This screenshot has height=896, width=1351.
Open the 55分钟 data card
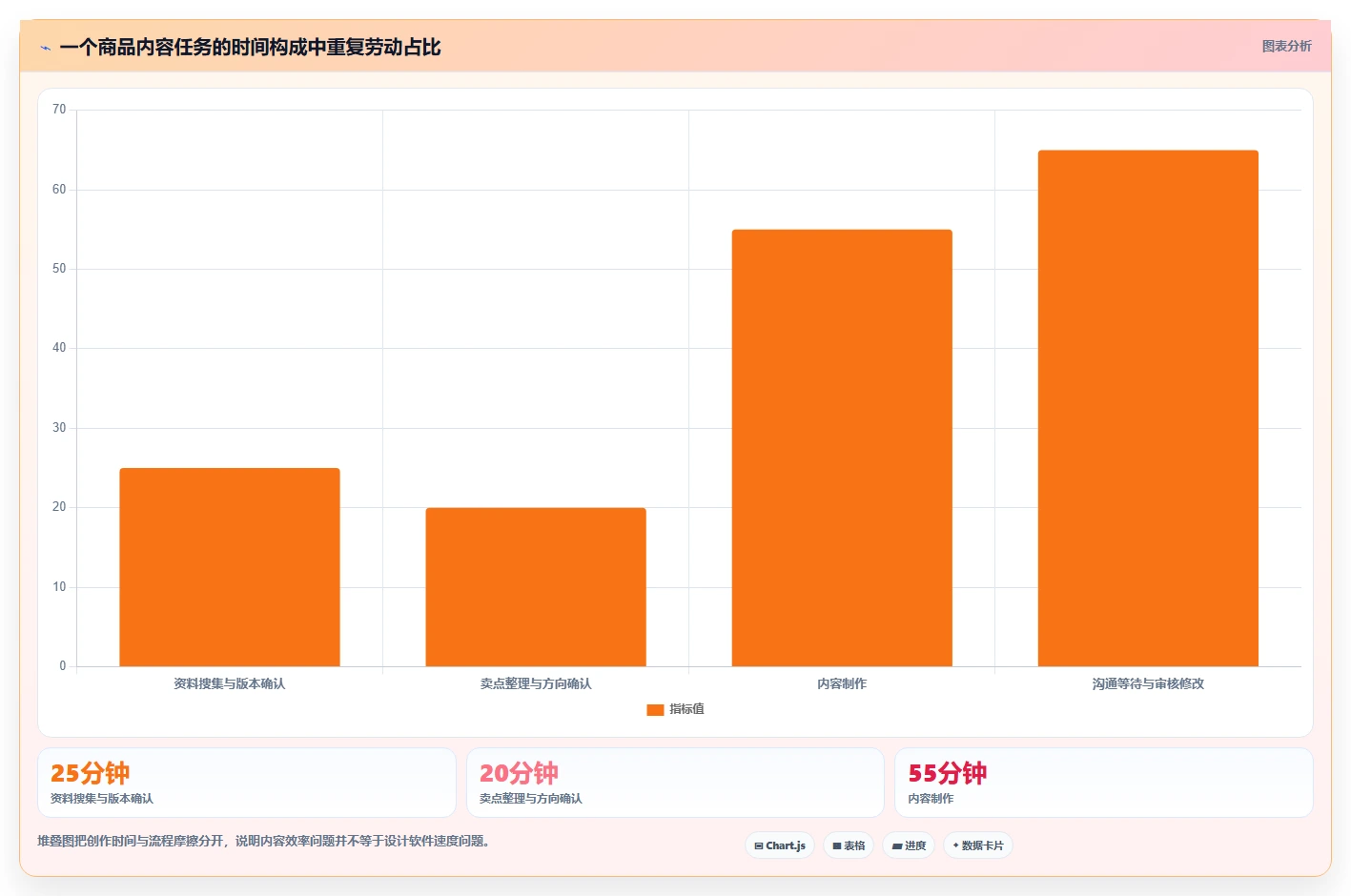coord(1104,783)
